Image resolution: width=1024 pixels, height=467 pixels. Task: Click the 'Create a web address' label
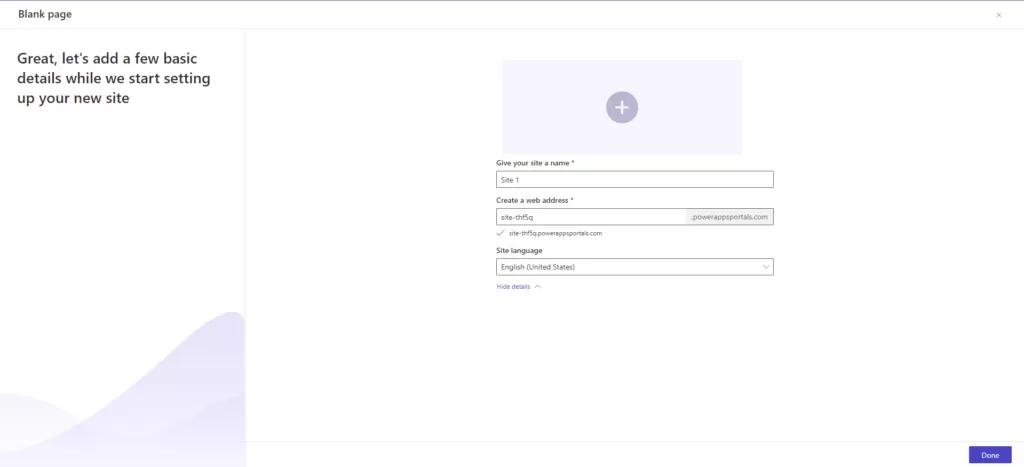(x=536, y=201)
